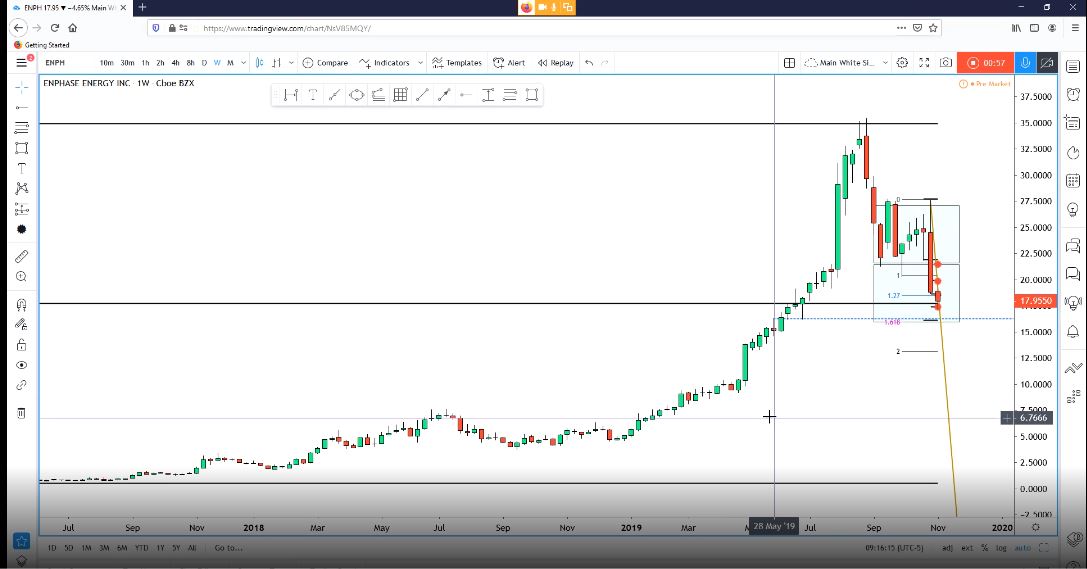Switch to the M monthly interval

tap(230, 62)
